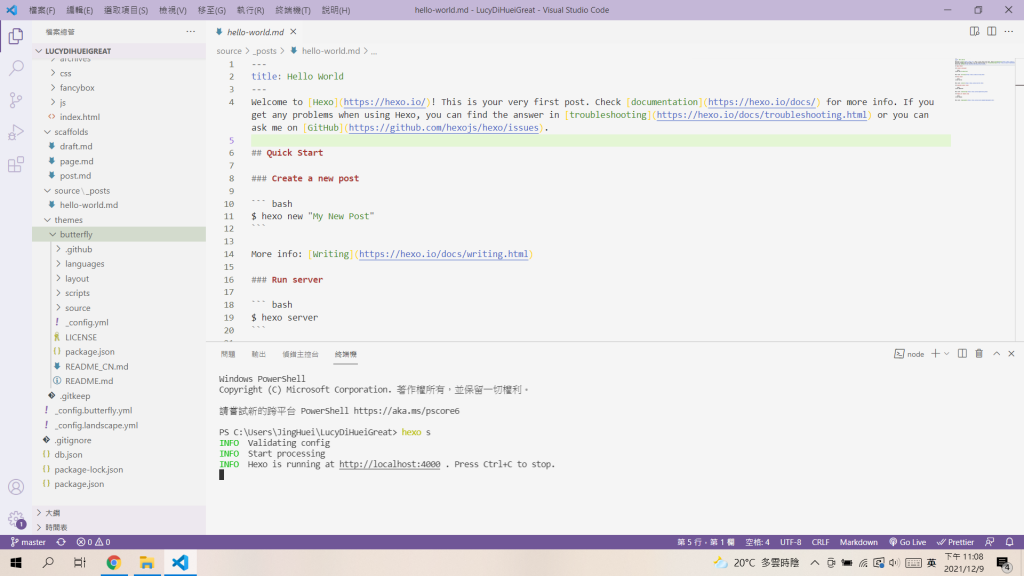
Task: Collapse the LUCYDIHUEIGREAT root folder
Action: [119, 51]
